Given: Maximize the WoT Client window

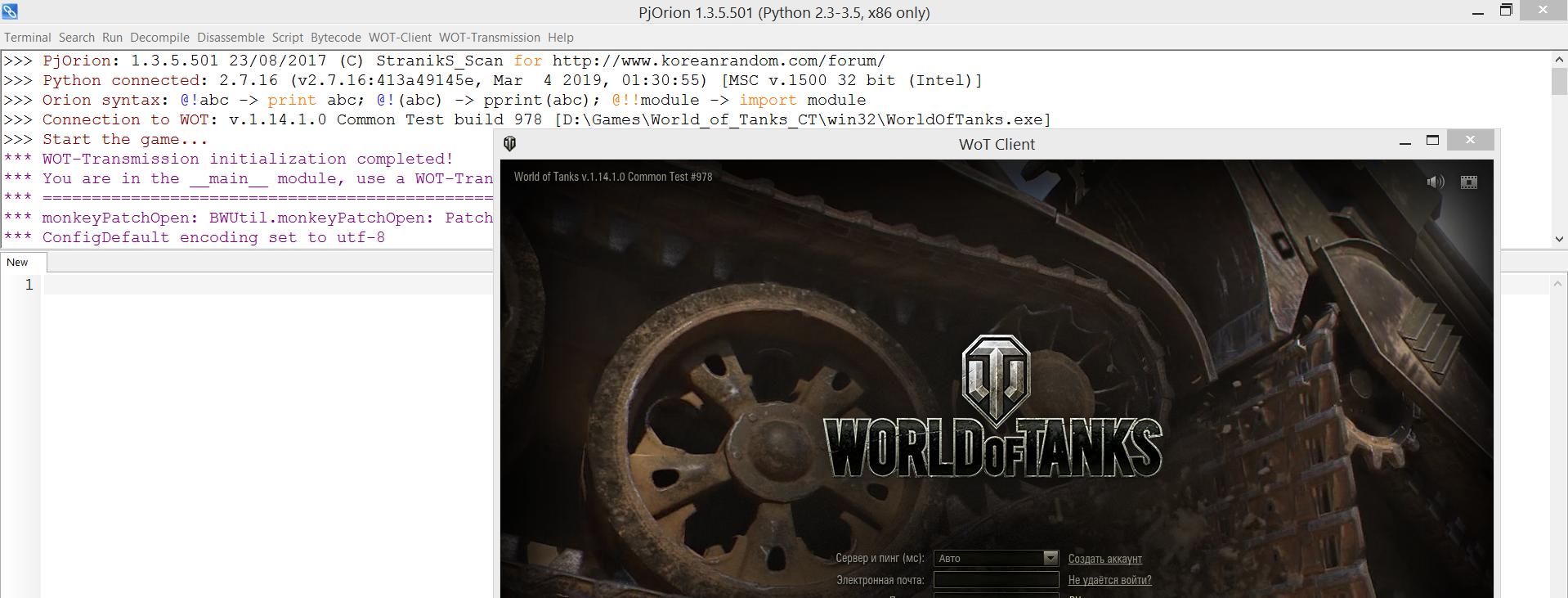Looking at the screenshot, I should coord(1432,141).
